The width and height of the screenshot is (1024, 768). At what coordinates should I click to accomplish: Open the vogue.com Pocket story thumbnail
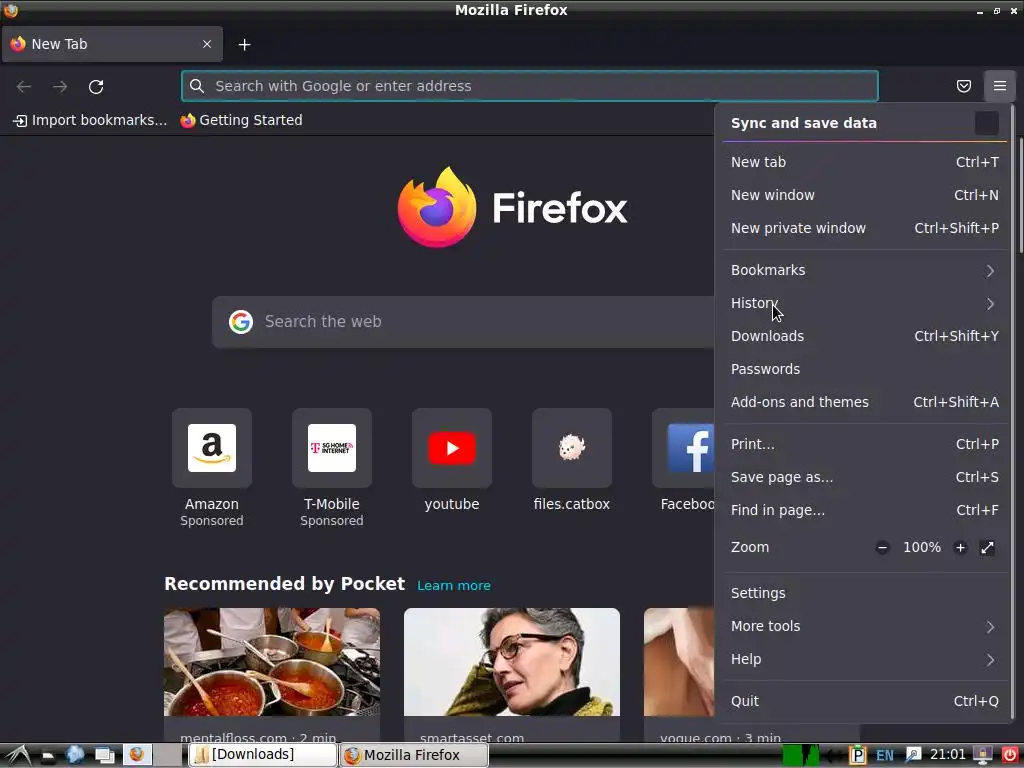coord(679,662)
